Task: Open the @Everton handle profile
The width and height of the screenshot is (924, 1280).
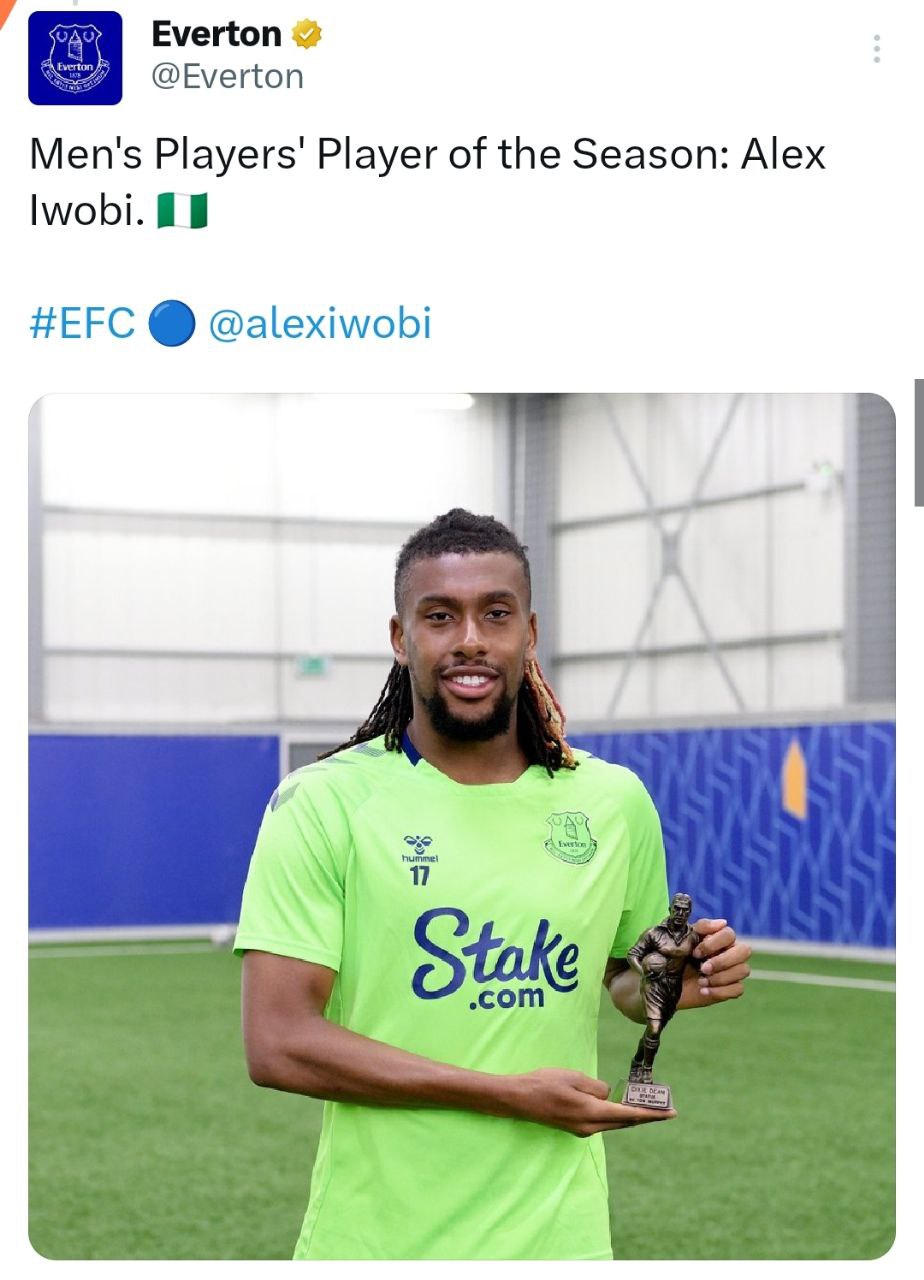Action: click(x=227, y=77)
